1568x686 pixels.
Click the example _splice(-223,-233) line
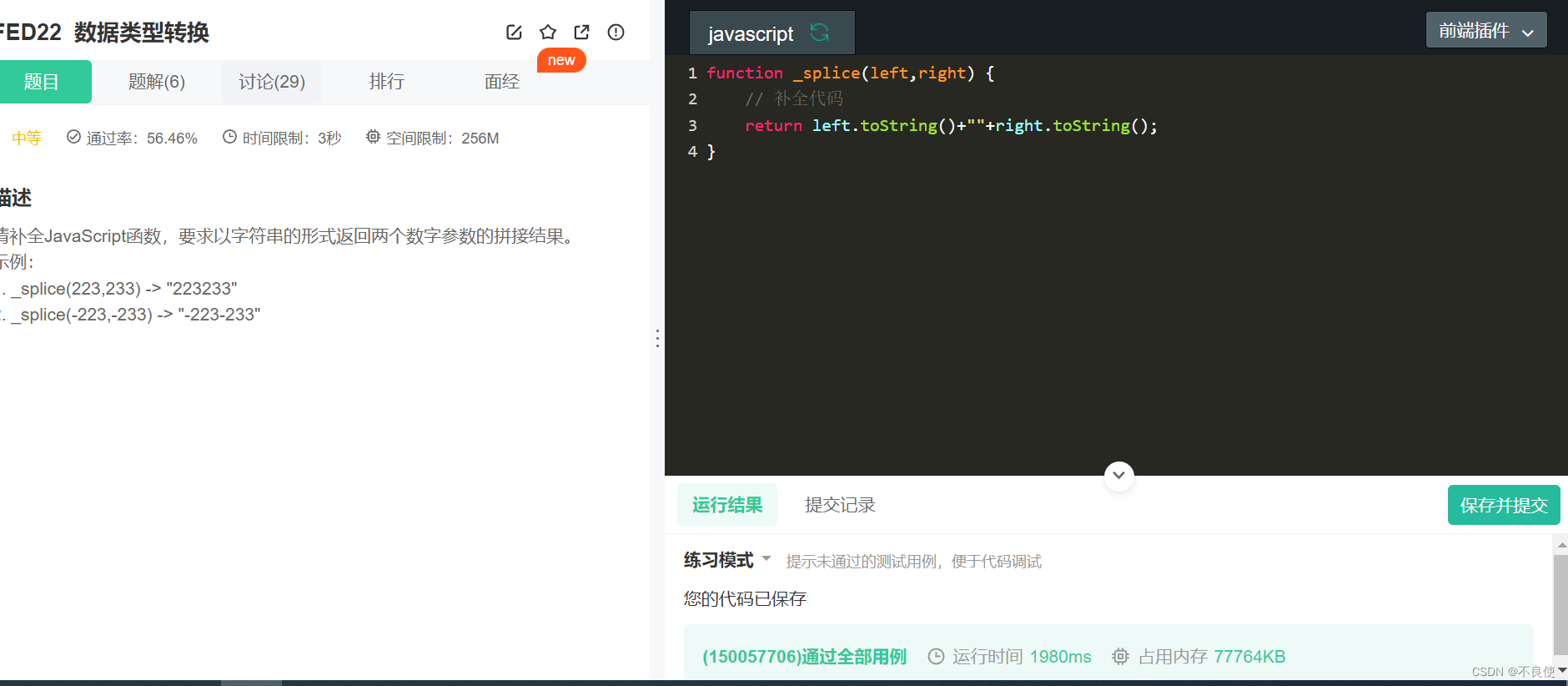(x=136, y=315)
